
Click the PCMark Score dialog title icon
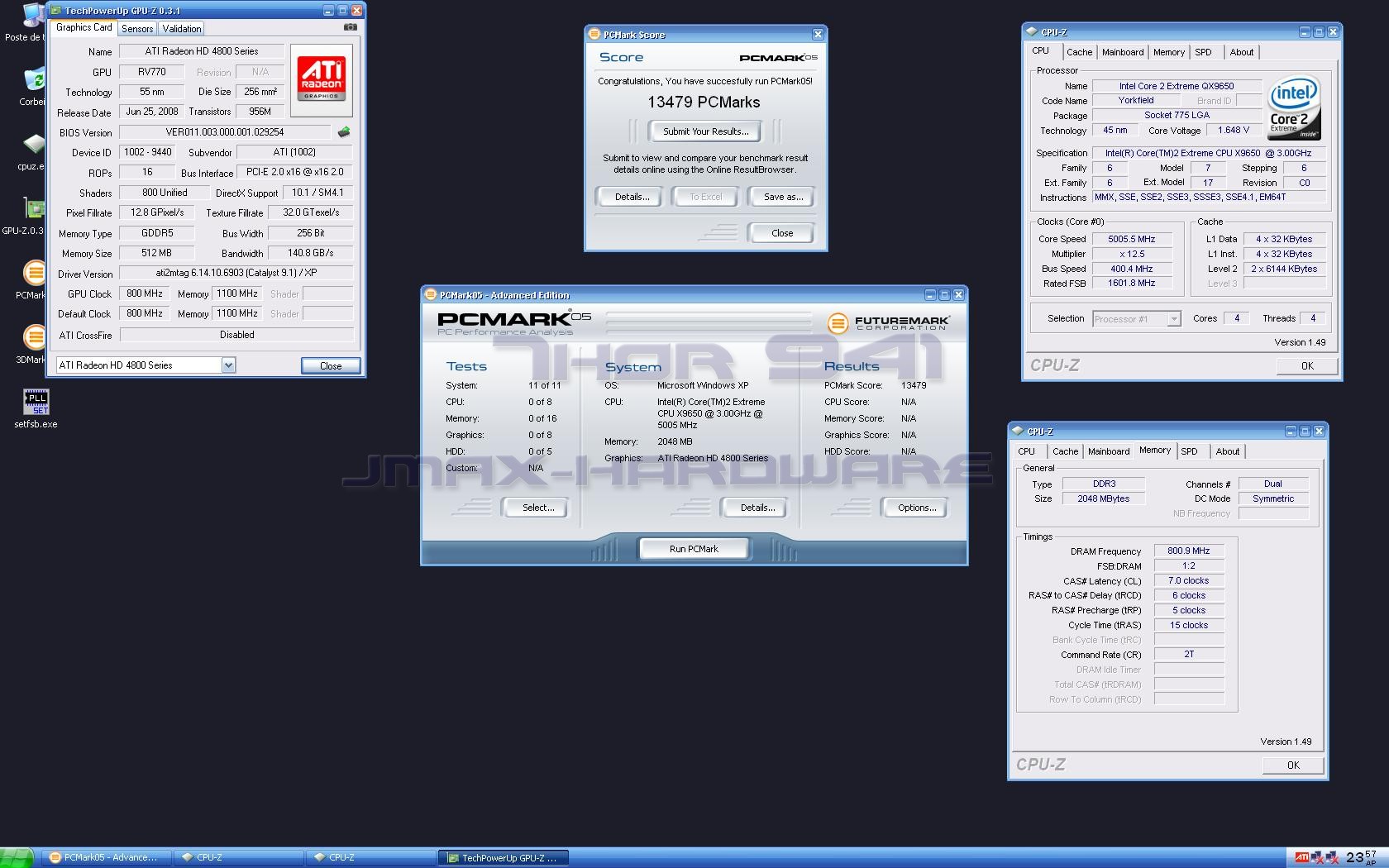594,35
